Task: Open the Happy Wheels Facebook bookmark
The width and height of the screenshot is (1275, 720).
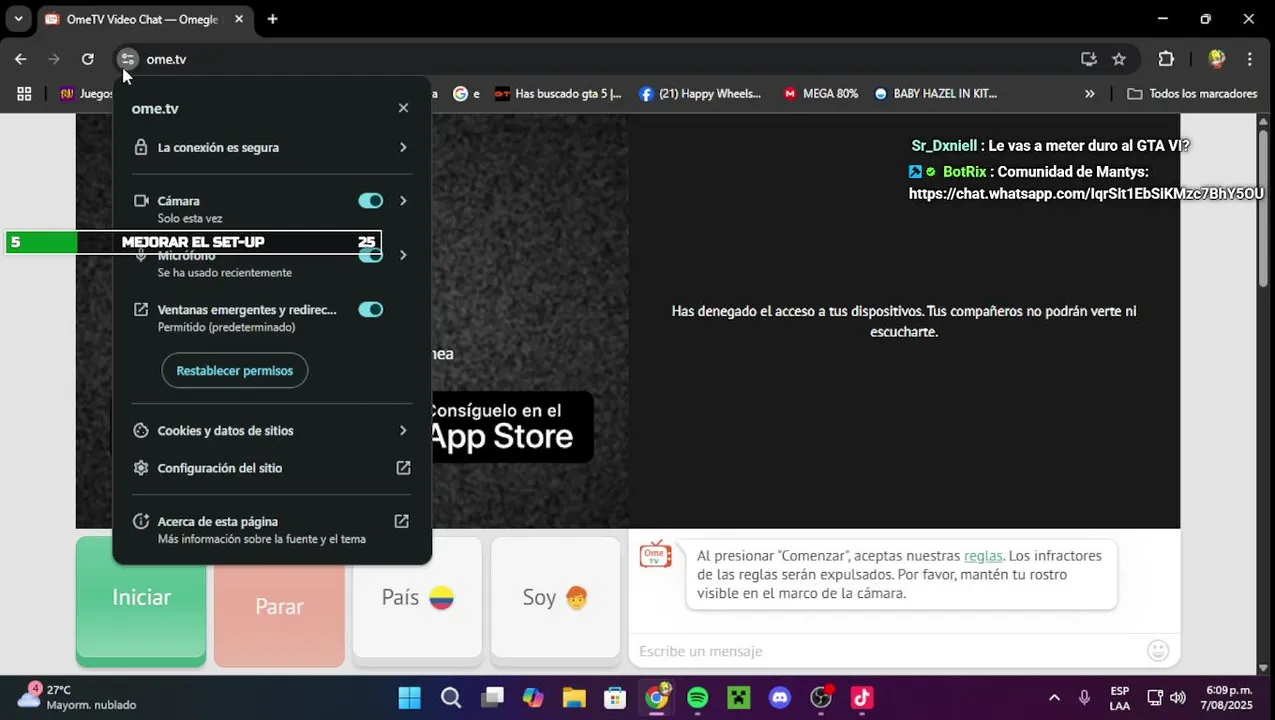Action: [x=700, y=94]
